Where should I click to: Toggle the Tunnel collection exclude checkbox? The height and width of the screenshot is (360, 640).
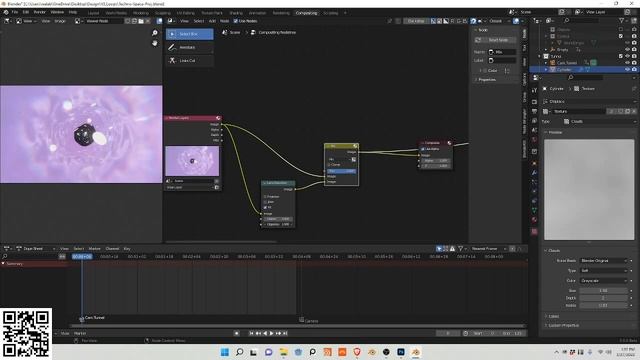coord(621,56)
